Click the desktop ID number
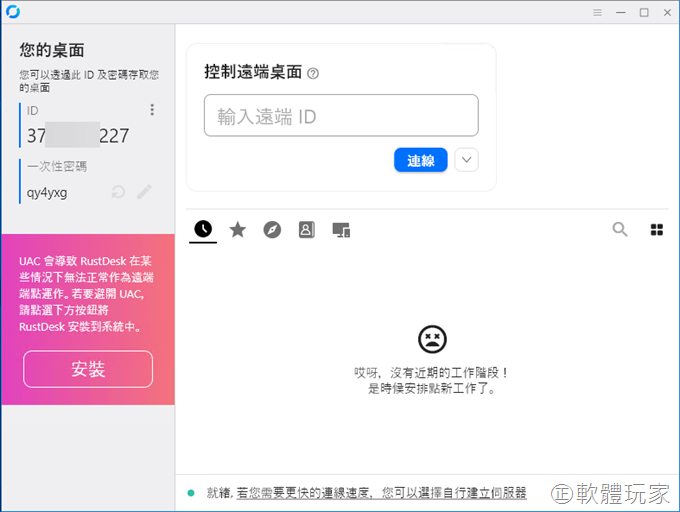The height and width of the screenshot is (512, 680). click(78, 136)
